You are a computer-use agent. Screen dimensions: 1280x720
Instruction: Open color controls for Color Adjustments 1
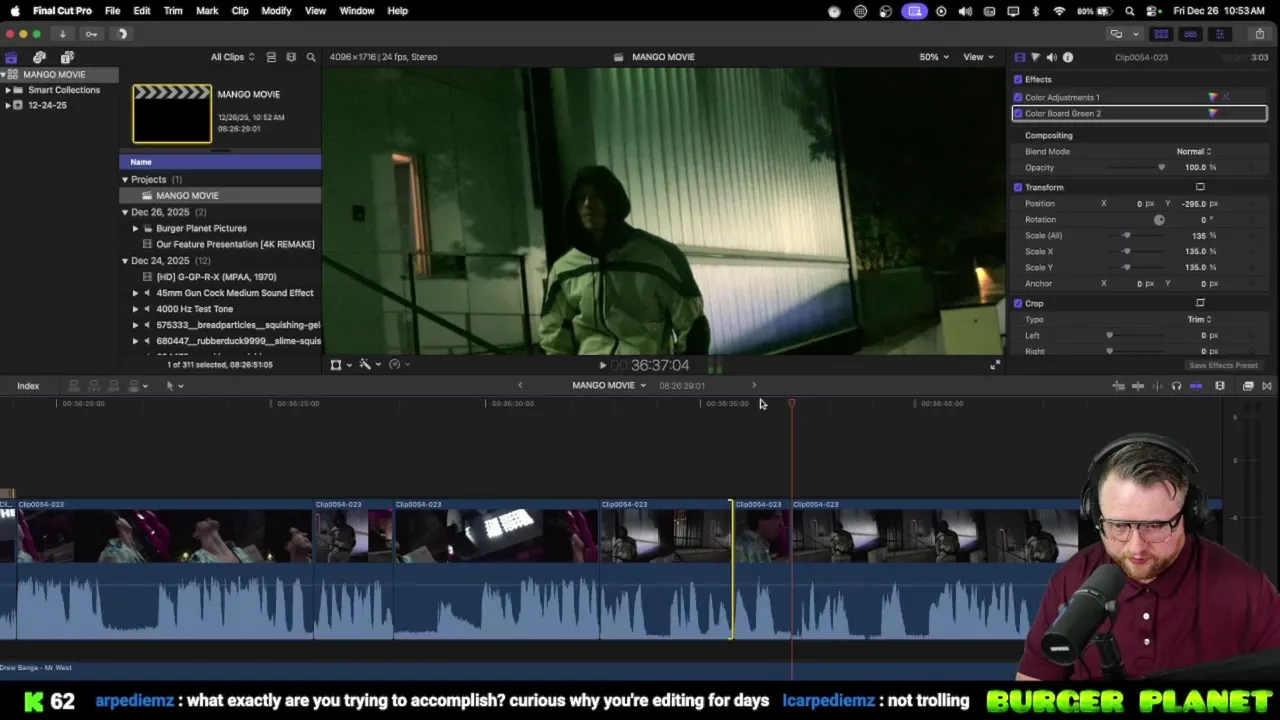pos(1213,97)
